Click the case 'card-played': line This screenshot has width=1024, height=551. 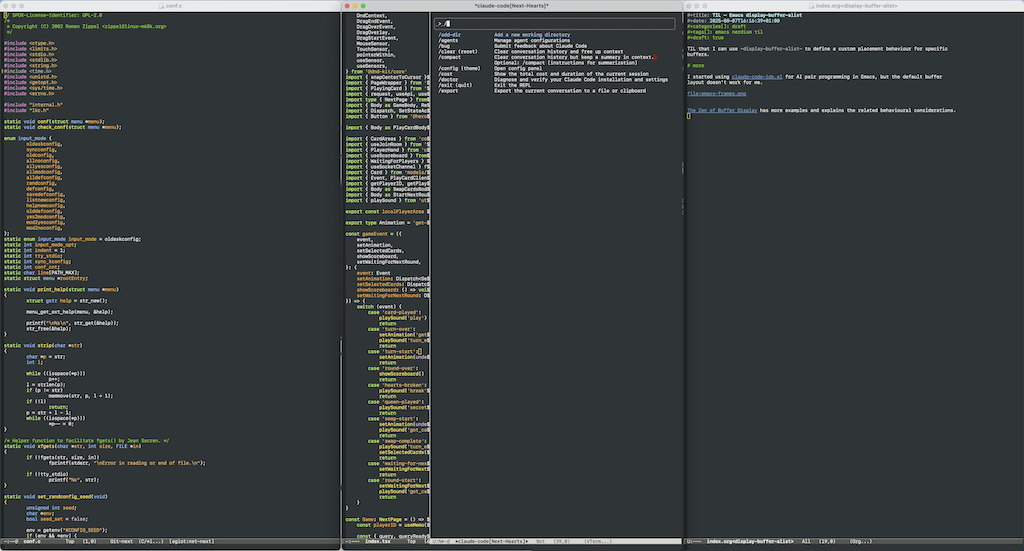click(396, 312)
